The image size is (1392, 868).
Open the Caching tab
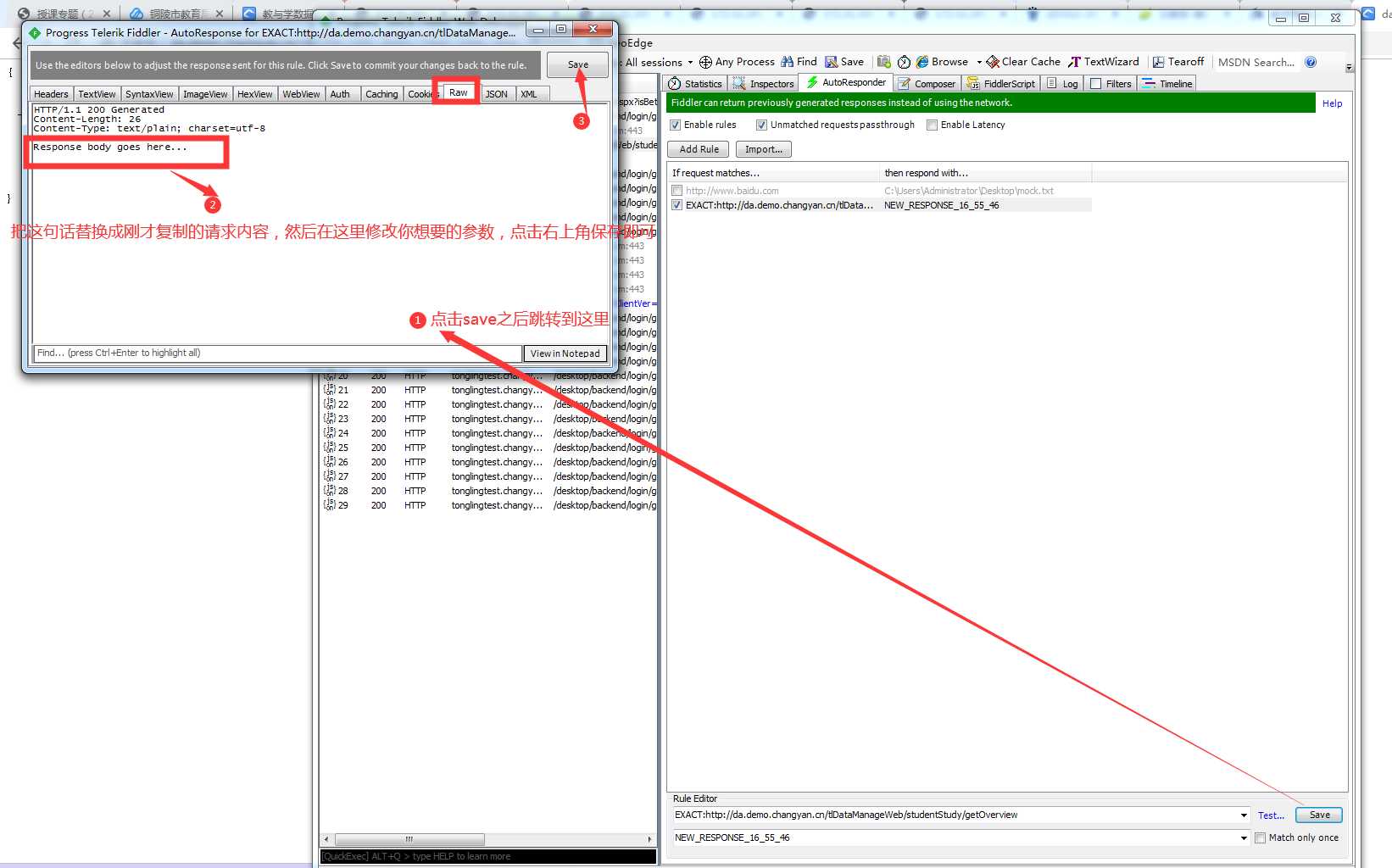(x=381, y=94)
